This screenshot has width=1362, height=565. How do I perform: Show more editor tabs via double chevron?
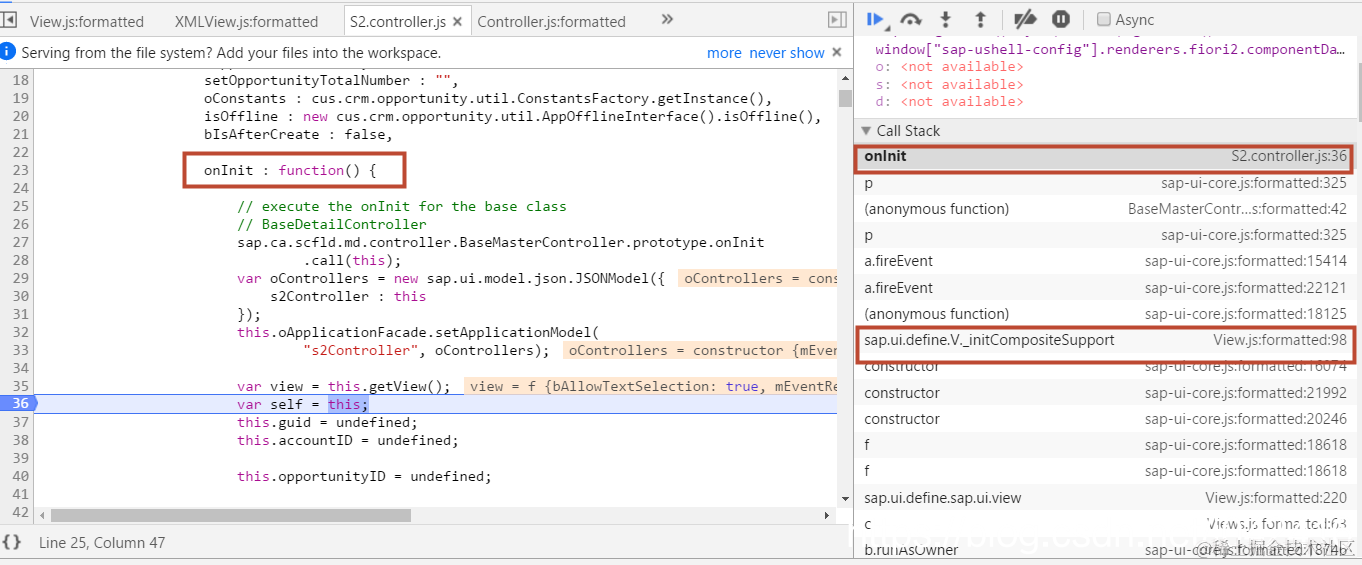click(667, 19)
